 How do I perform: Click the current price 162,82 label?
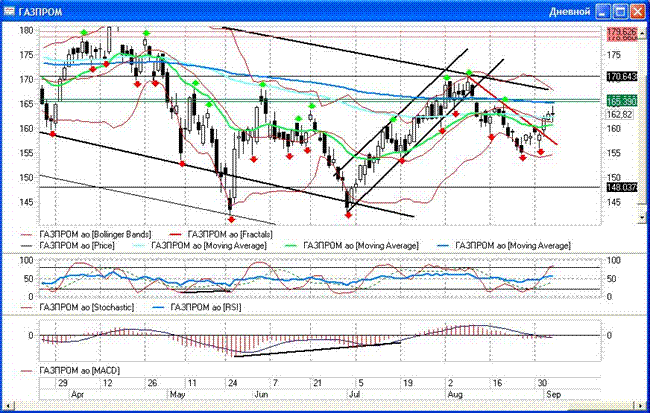pos(621,114)
